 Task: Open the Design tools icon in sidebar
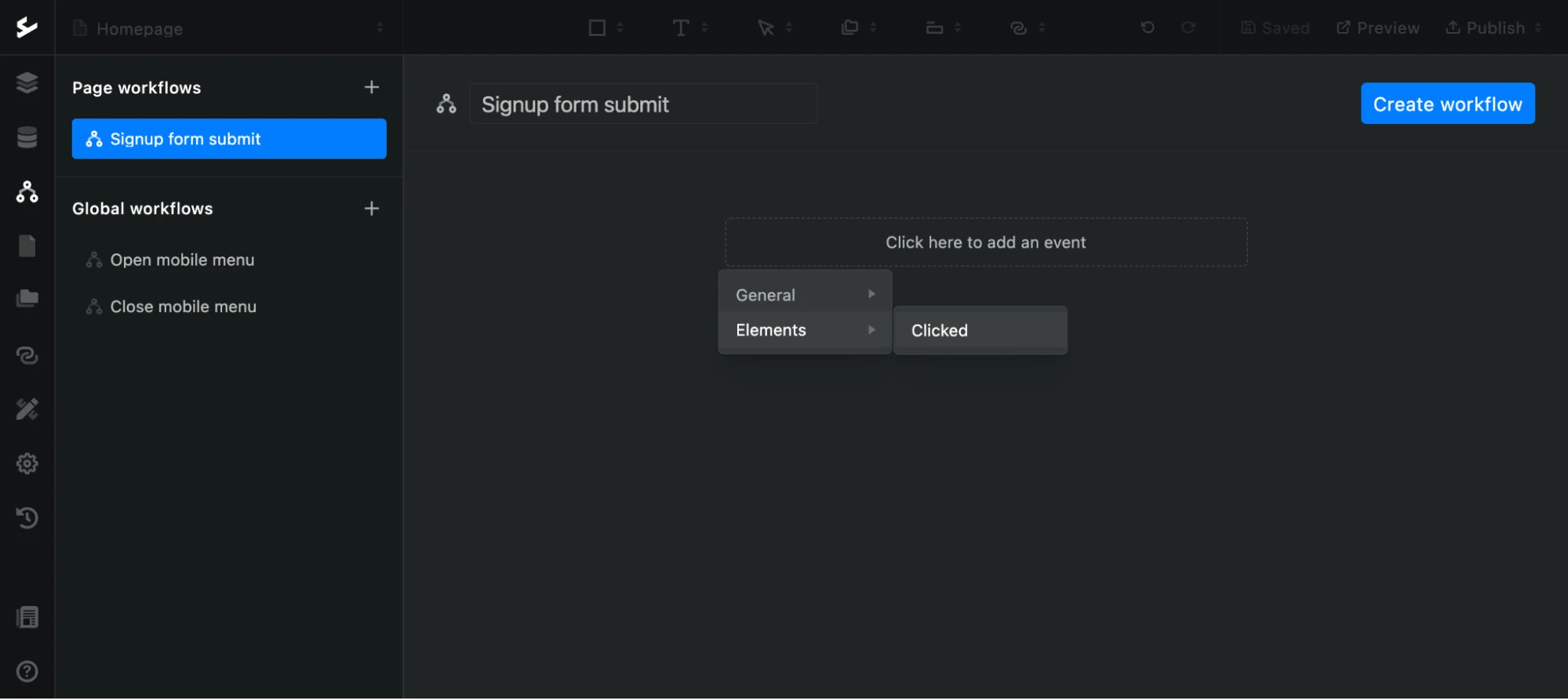(27, 409)
